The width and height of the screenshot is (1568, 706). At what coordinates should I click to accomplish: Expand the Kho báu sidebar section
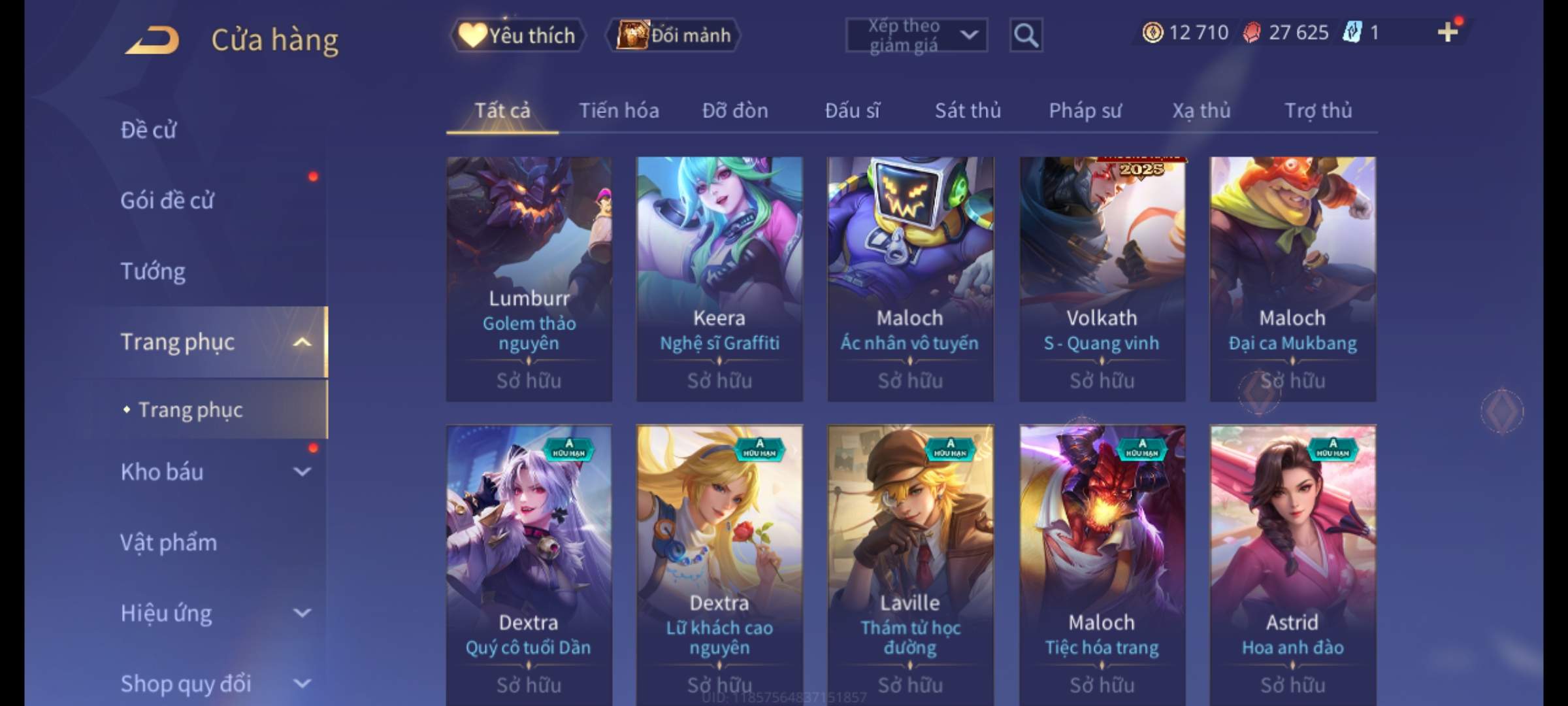click(302, 472)
